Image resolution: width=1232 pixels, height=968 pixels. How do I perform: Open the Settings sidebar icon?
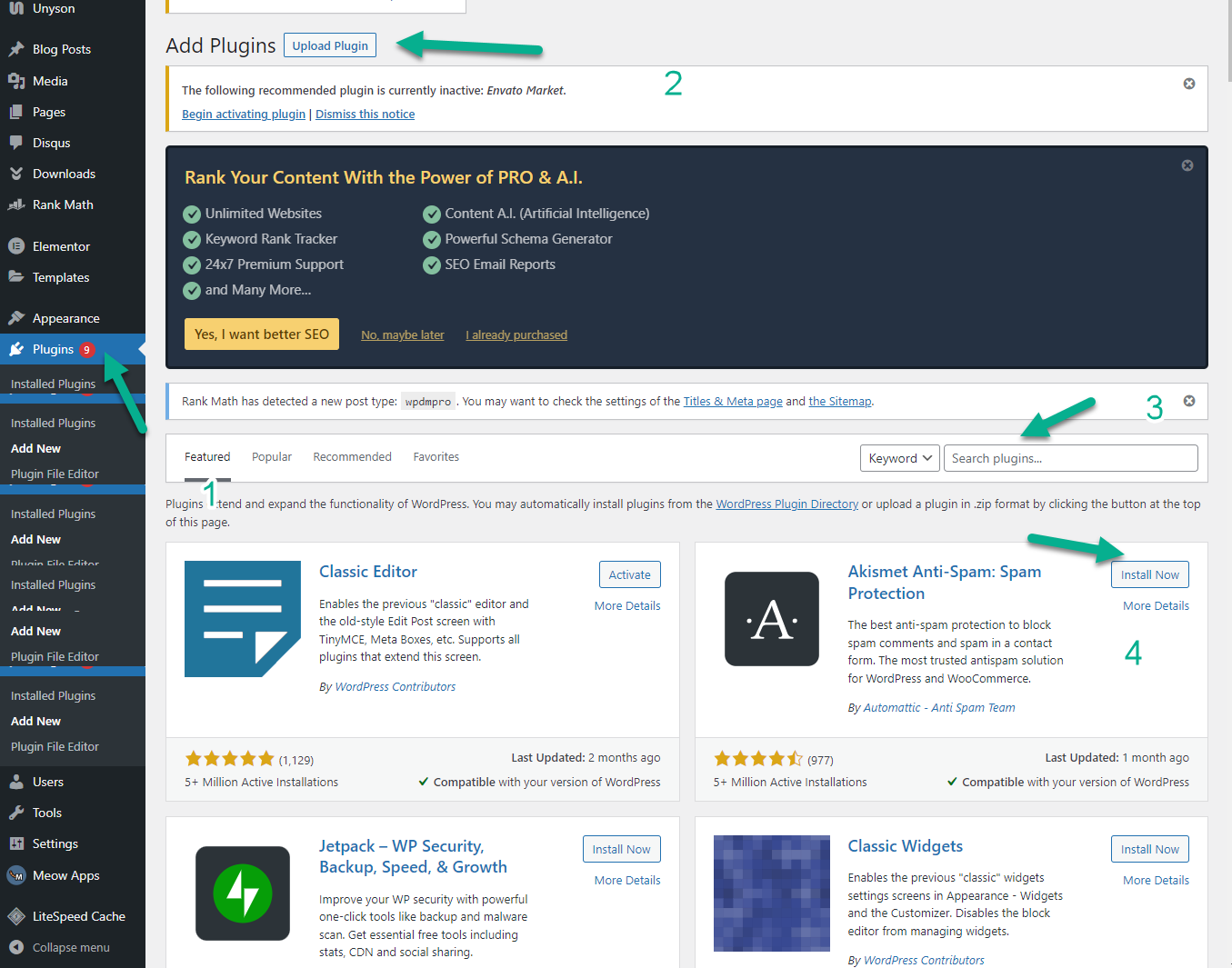[16, 843]
